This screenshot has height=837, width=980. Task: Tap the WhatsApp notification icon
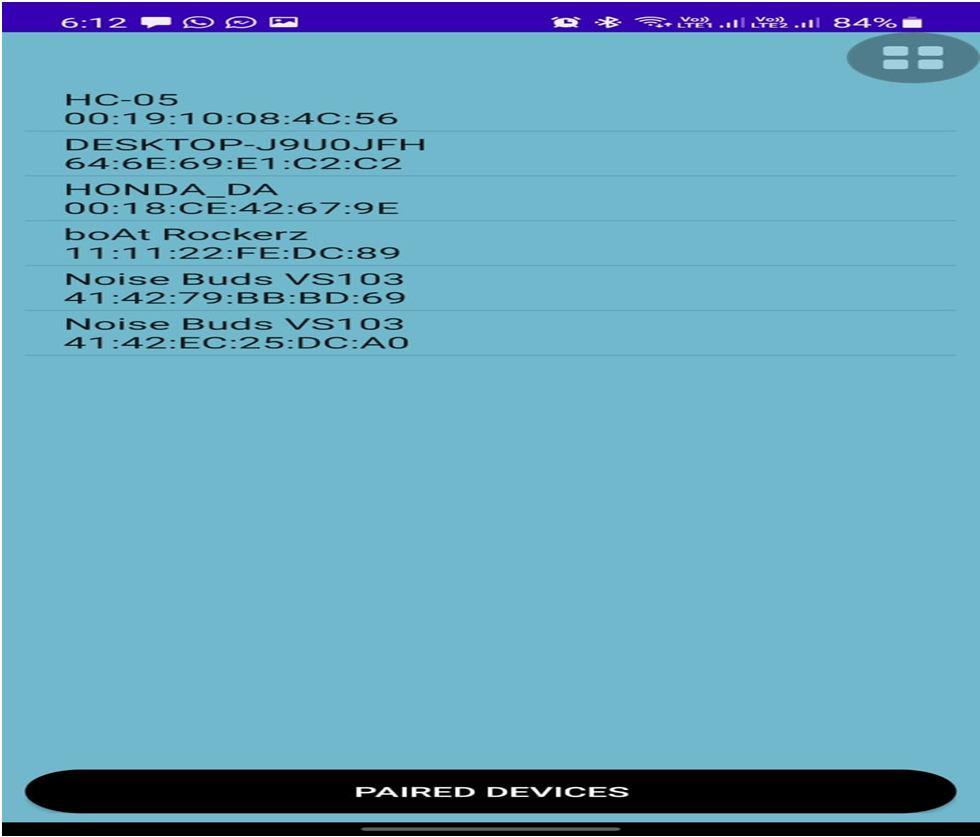pyautogui.click(x=198, y=23)
